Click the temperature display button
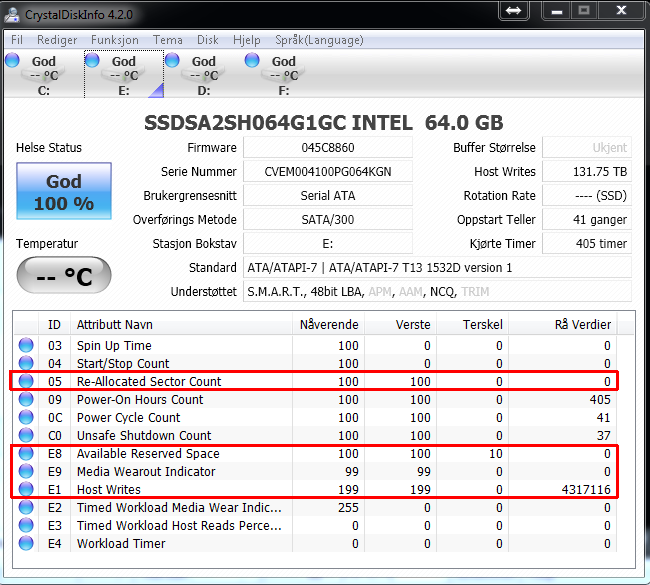This screenshot has width=650, height=585. pos(64,275)
